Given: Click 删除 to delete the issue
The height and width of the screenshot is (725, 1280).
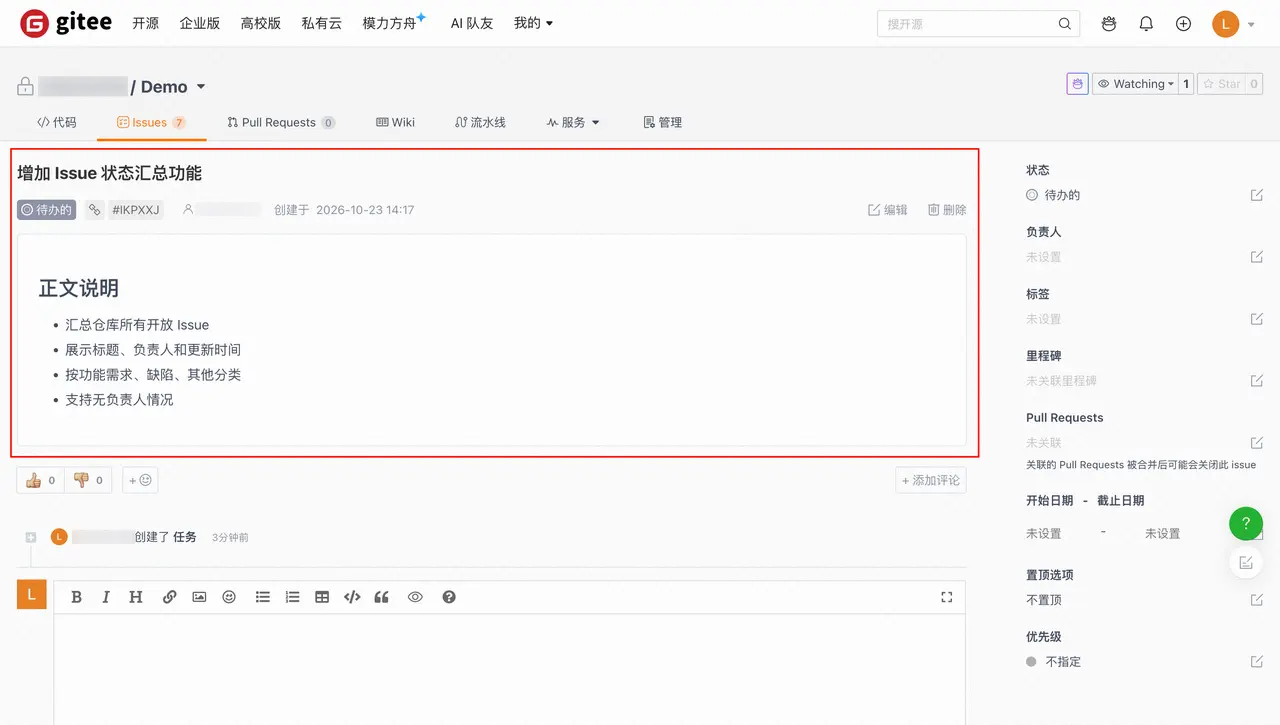Looking at the screenshot, I should tap(947, 210).
